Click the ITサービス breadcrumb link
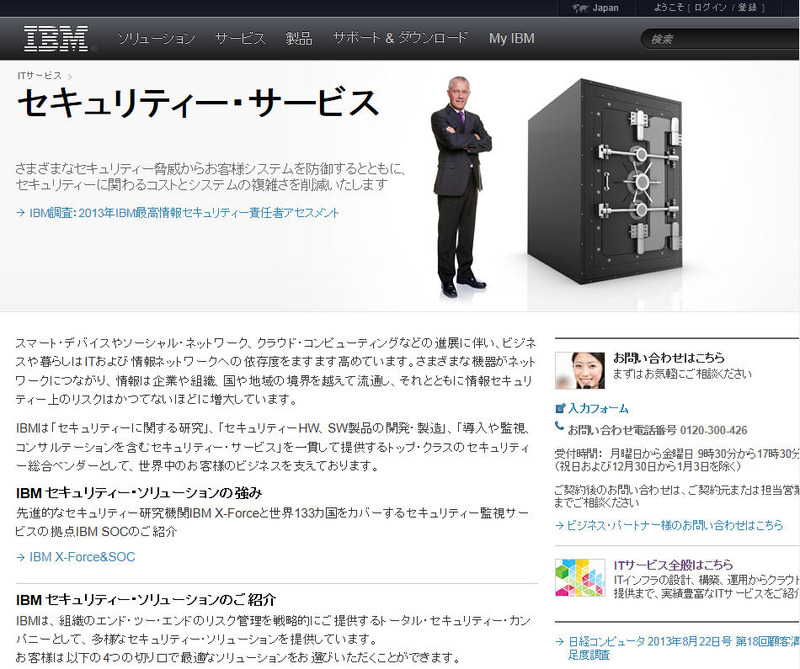 39,76
